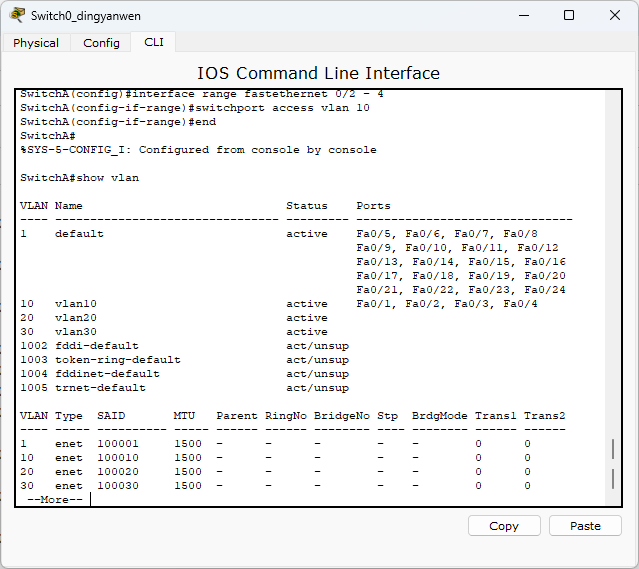This screenshot has height=569, width=639.
Task: Click SAID value 100030
Action: point(118,486)
